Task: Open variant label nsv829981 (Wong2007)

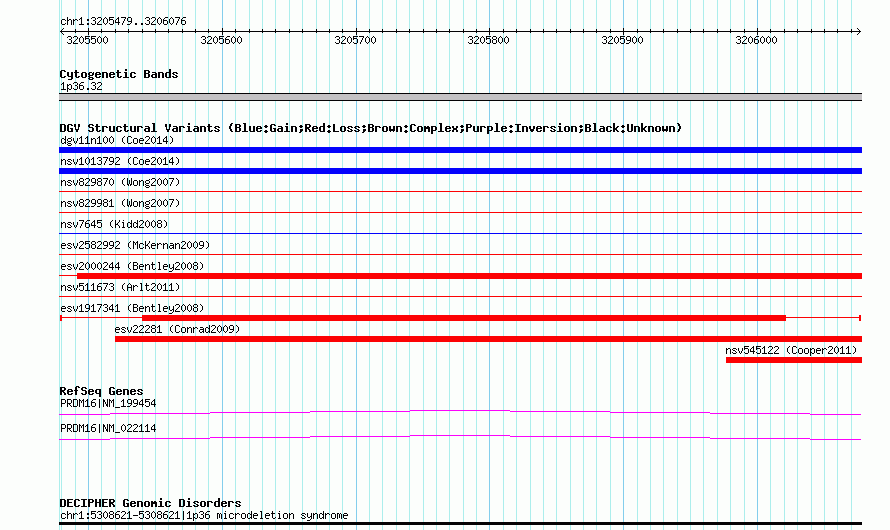Action: tap(120, 203)
